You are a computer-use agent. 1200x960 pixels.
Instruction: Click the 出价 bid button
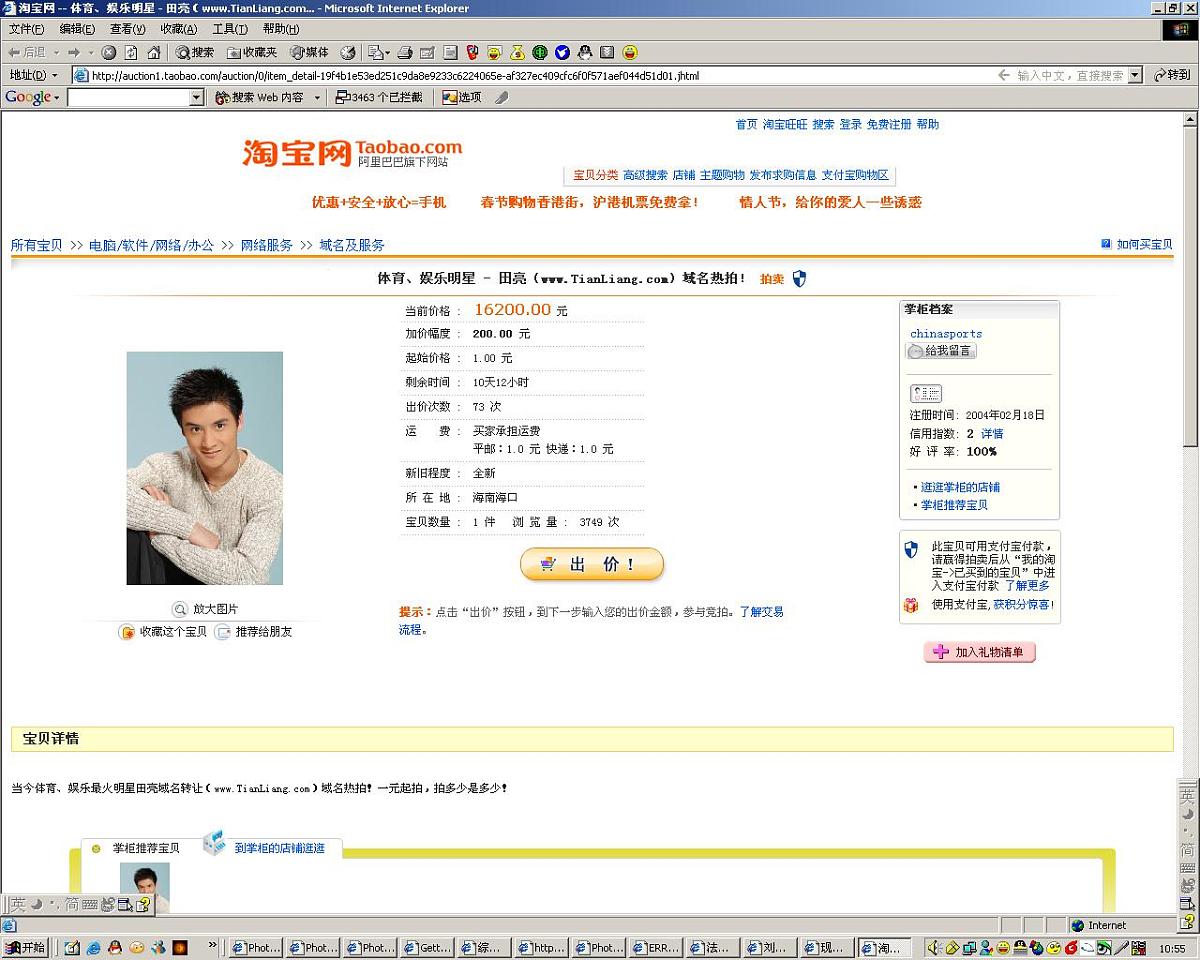point(592,565)
